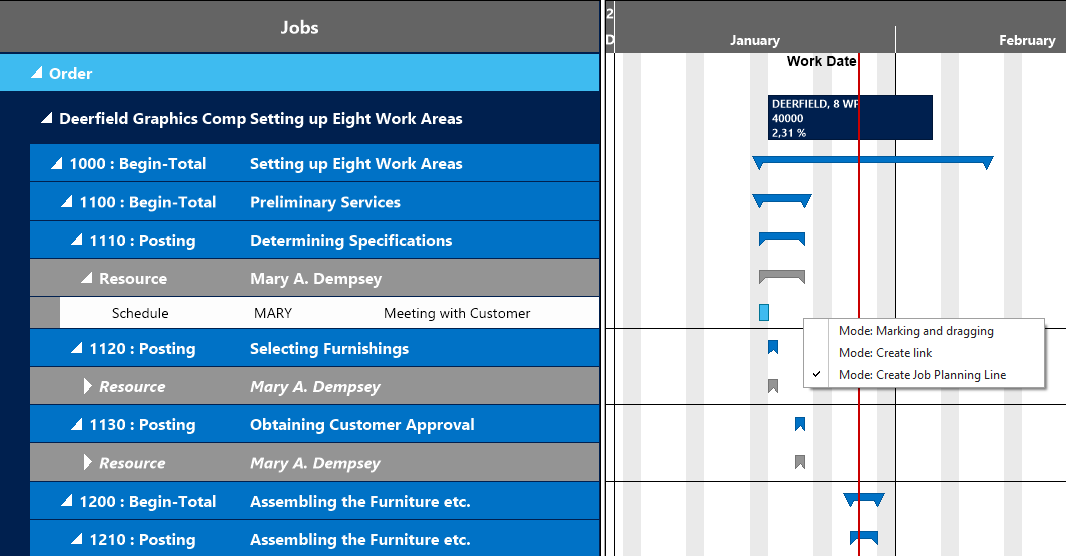
Task: Click the February month header
Action: (x=1026, y=41)
